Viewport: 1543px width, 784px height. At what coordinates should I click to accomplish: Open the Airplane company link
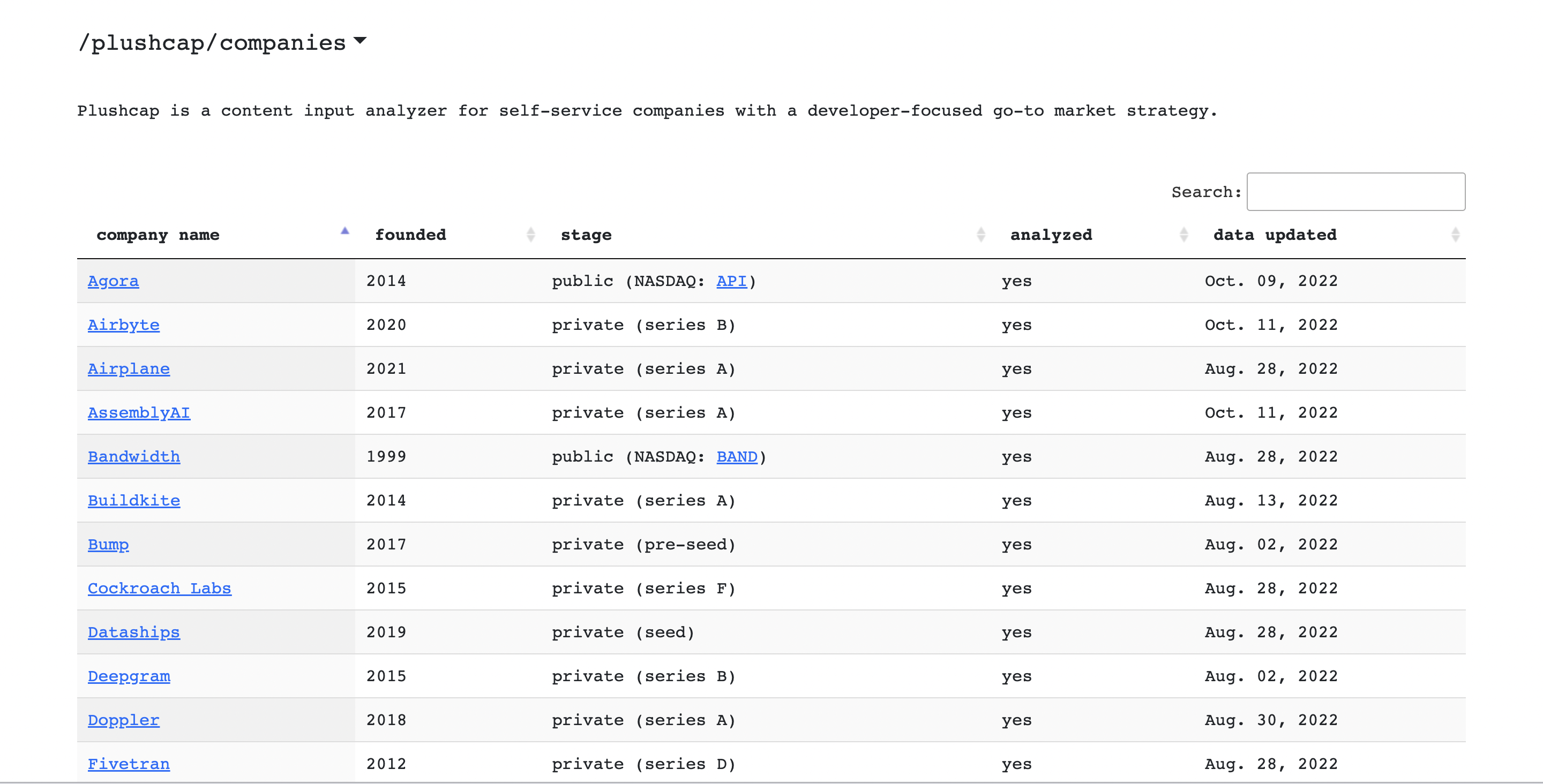129,368
